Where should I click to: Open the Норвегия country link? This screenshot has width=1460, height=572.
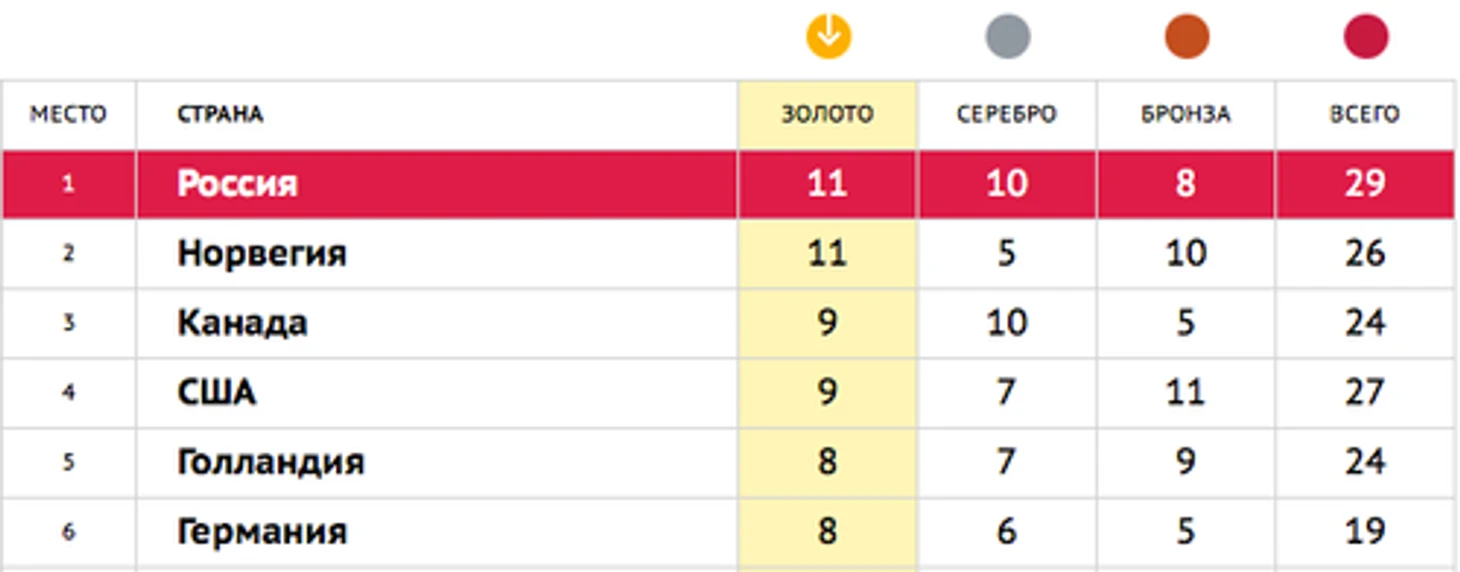point(262,253)
